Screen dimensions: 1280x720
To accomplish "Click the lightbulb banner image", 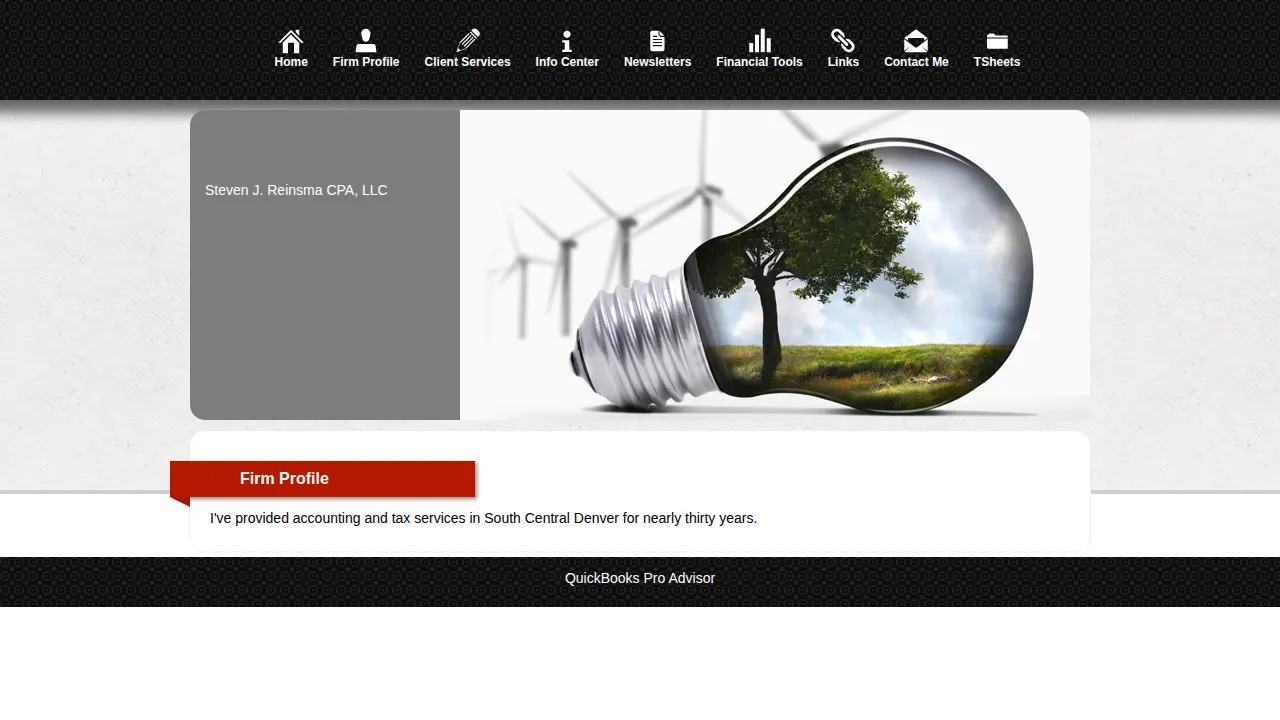I will tap(775, 265).
